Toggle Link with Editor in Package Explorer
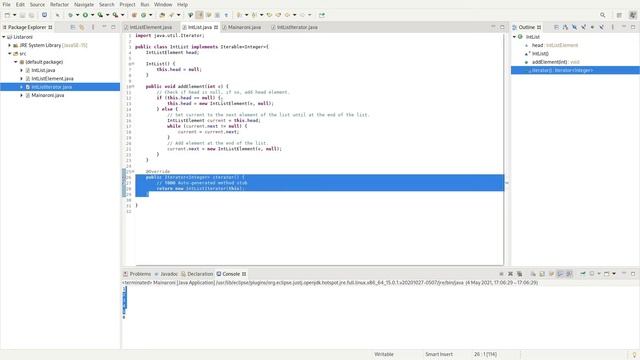 pos(82,27)
